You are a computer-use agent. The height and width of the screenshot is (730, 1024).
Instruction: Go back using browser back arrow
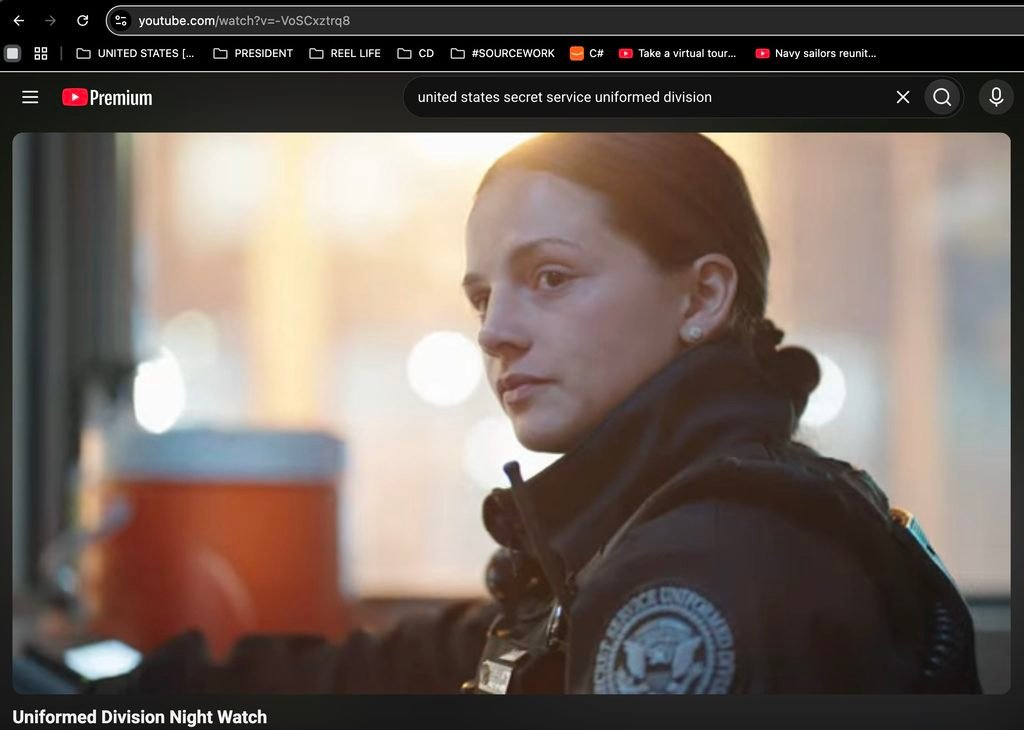click(19, 21)
